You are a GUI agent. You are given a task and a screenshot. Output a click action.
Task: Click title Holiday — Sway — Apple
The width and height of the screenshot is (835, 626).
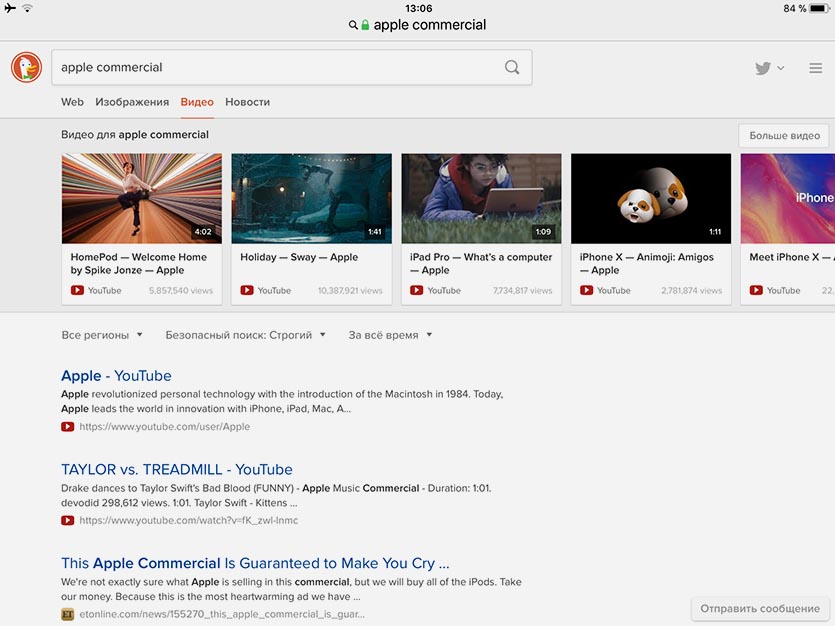(x=299, y=257)
